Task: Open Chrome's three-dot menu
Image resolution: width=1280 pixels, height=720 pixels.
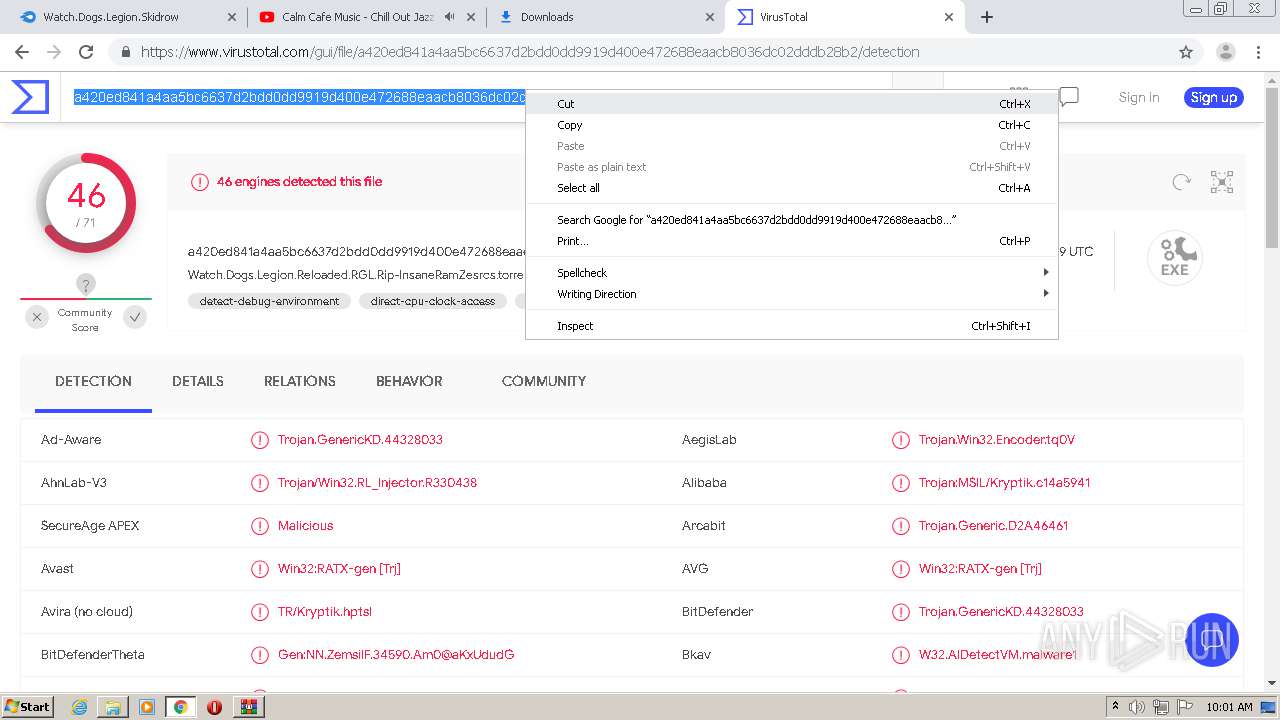Action: coord(1258,52)
